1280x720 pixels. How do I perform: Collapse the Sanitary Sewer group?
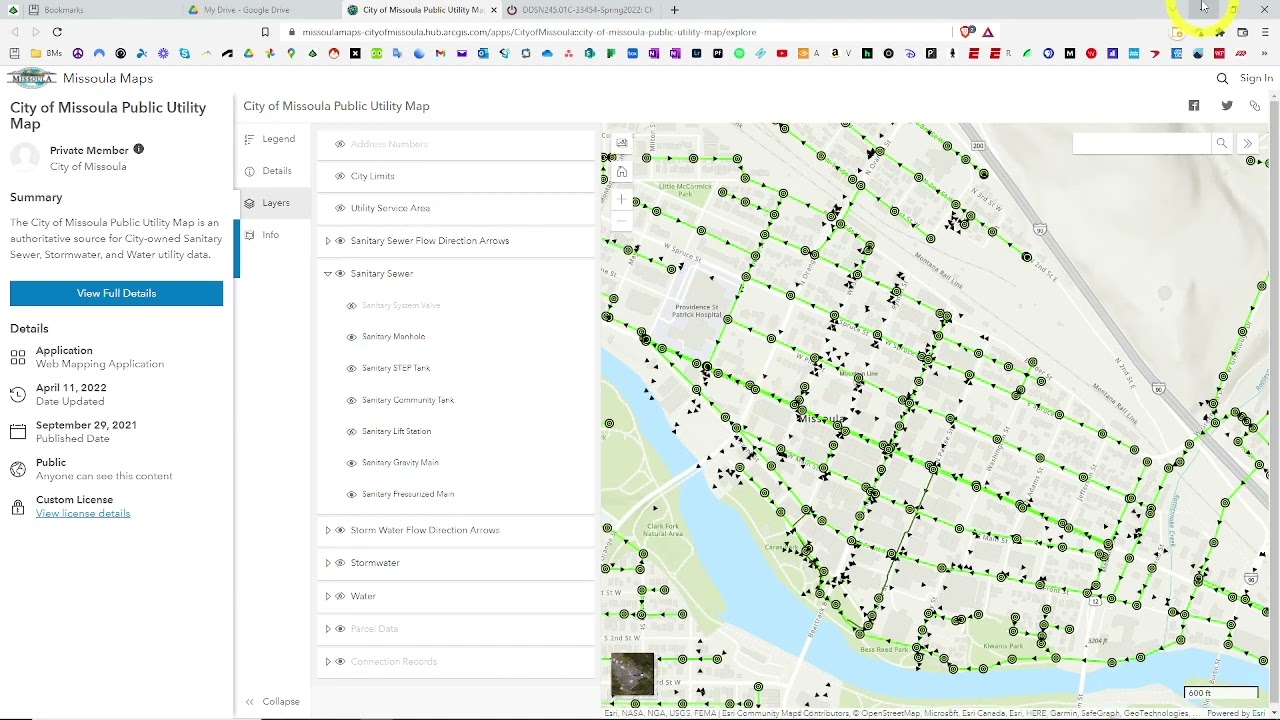pyautogui.click(x=327, y=274)
